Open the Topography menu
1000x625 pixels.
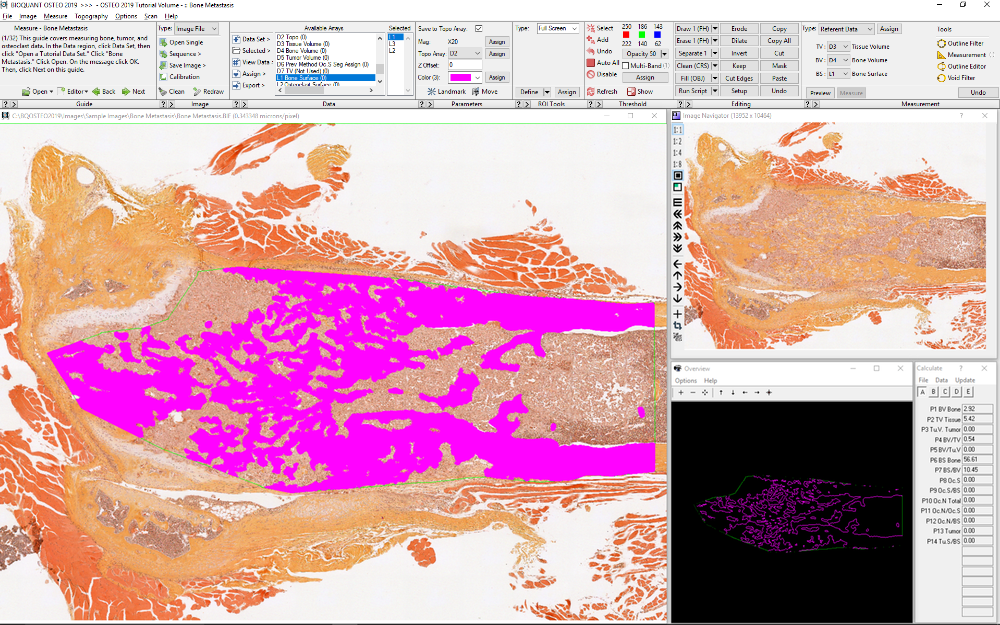pyautogui.click(x=91, y=16)
